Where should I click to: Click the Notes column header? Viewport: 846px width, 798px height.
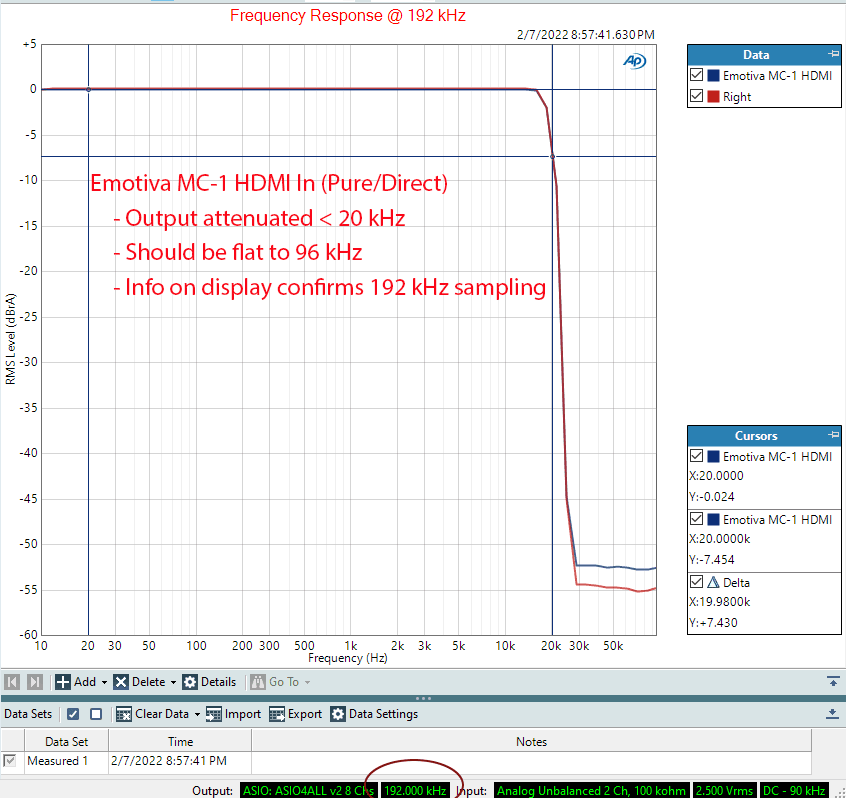click(x=531, y=741)
